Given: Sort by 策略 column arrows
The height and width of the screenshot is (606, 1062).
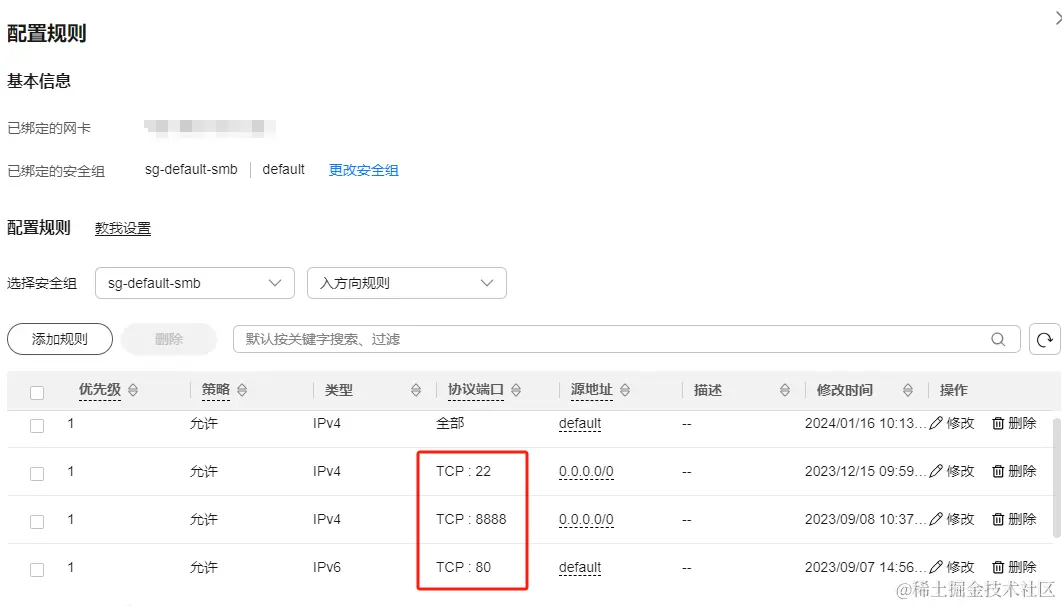Looking at the screenshot, I should (242, 390).
